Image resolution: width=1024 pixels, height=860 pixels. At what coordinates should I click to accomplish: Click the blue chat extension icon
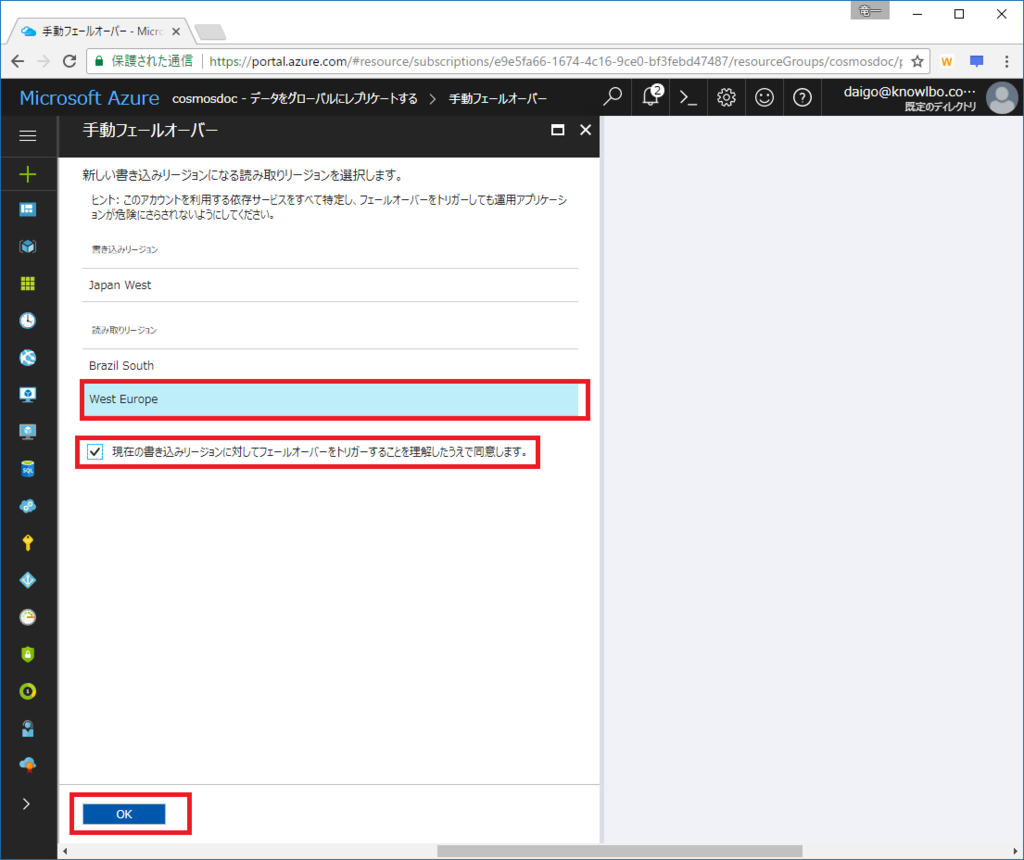point(976,61)
